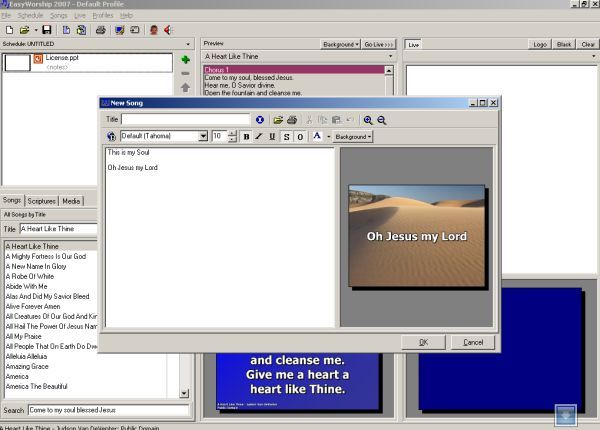This screenshot has width=600, height=430.
Task: Zoom in with the magnifier plus icon
Action: (x=368, y=120)
